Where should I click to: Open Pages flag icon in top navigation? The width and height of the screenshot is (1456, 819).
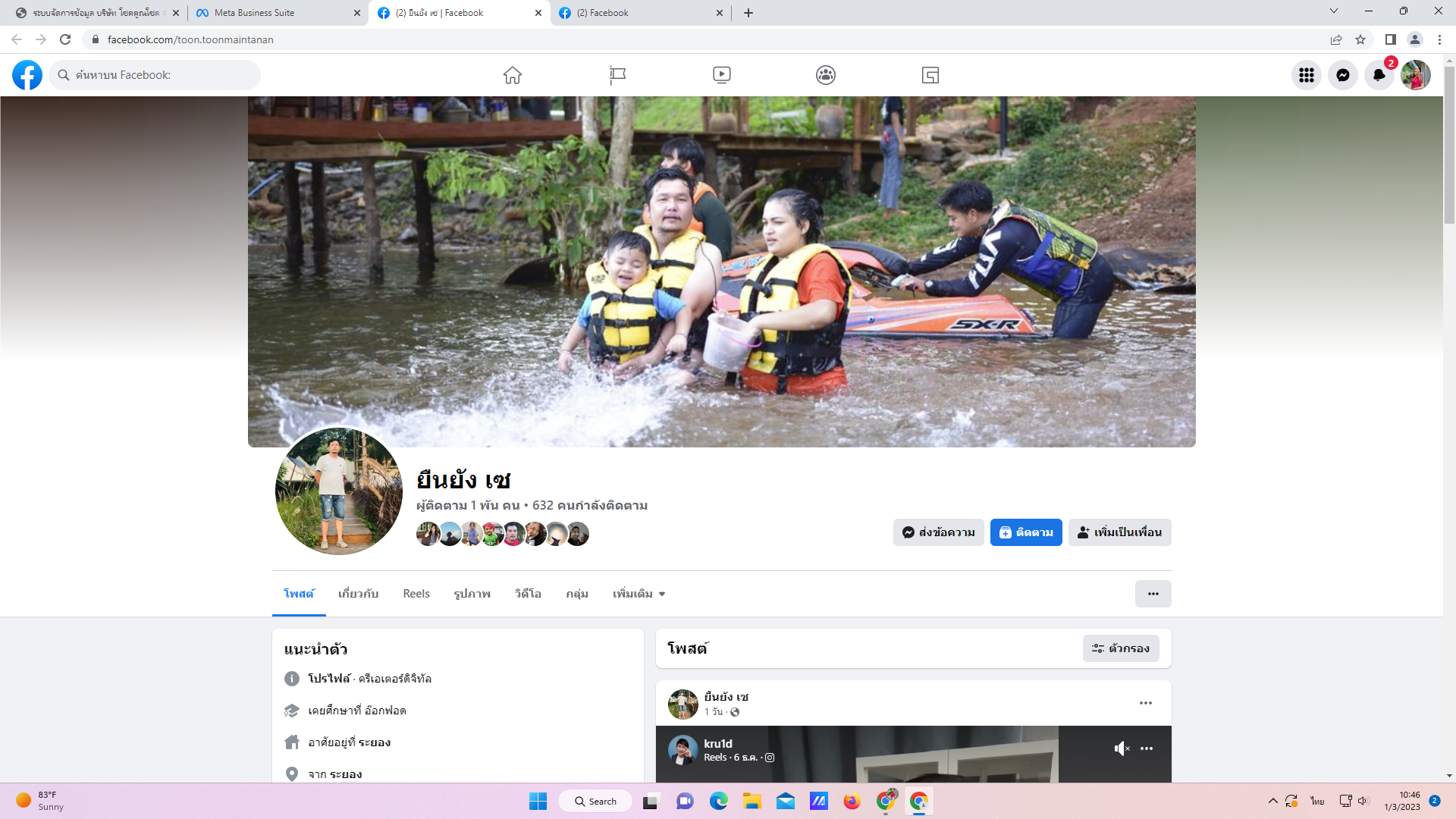(617, 75)
